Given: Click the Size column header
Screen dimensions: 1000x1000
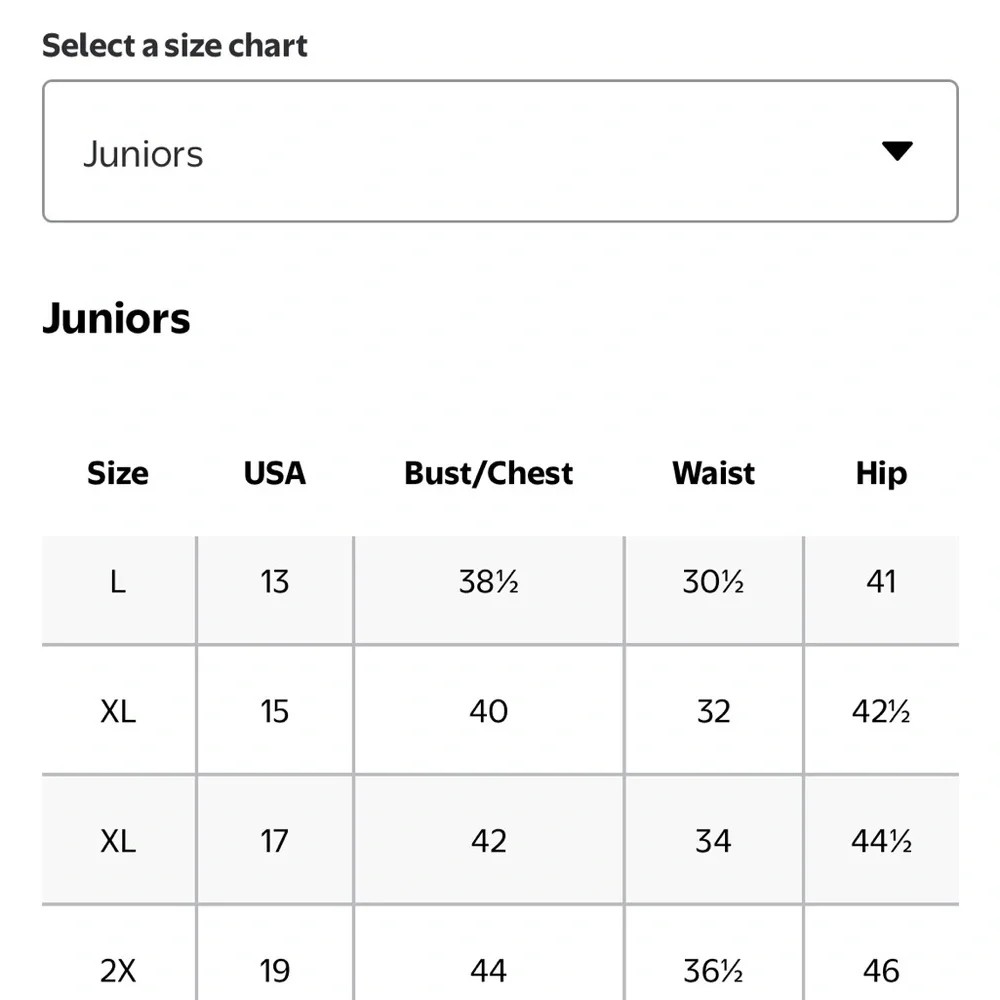Looking at the screenshot, I should coord(118,473).
